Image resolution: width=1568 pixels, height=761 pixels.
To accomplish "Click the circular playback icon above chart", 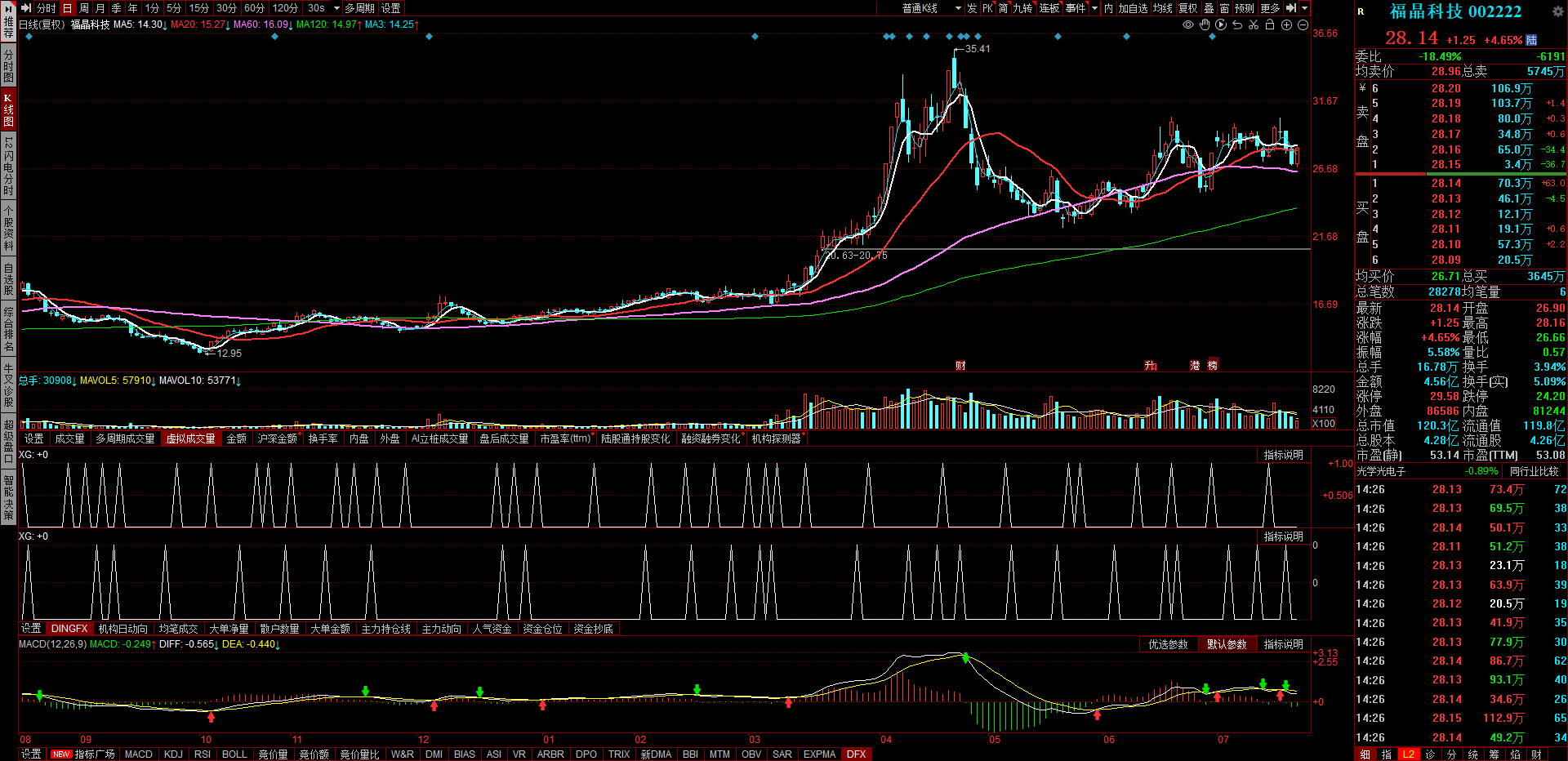I will tap(1221, 25).
